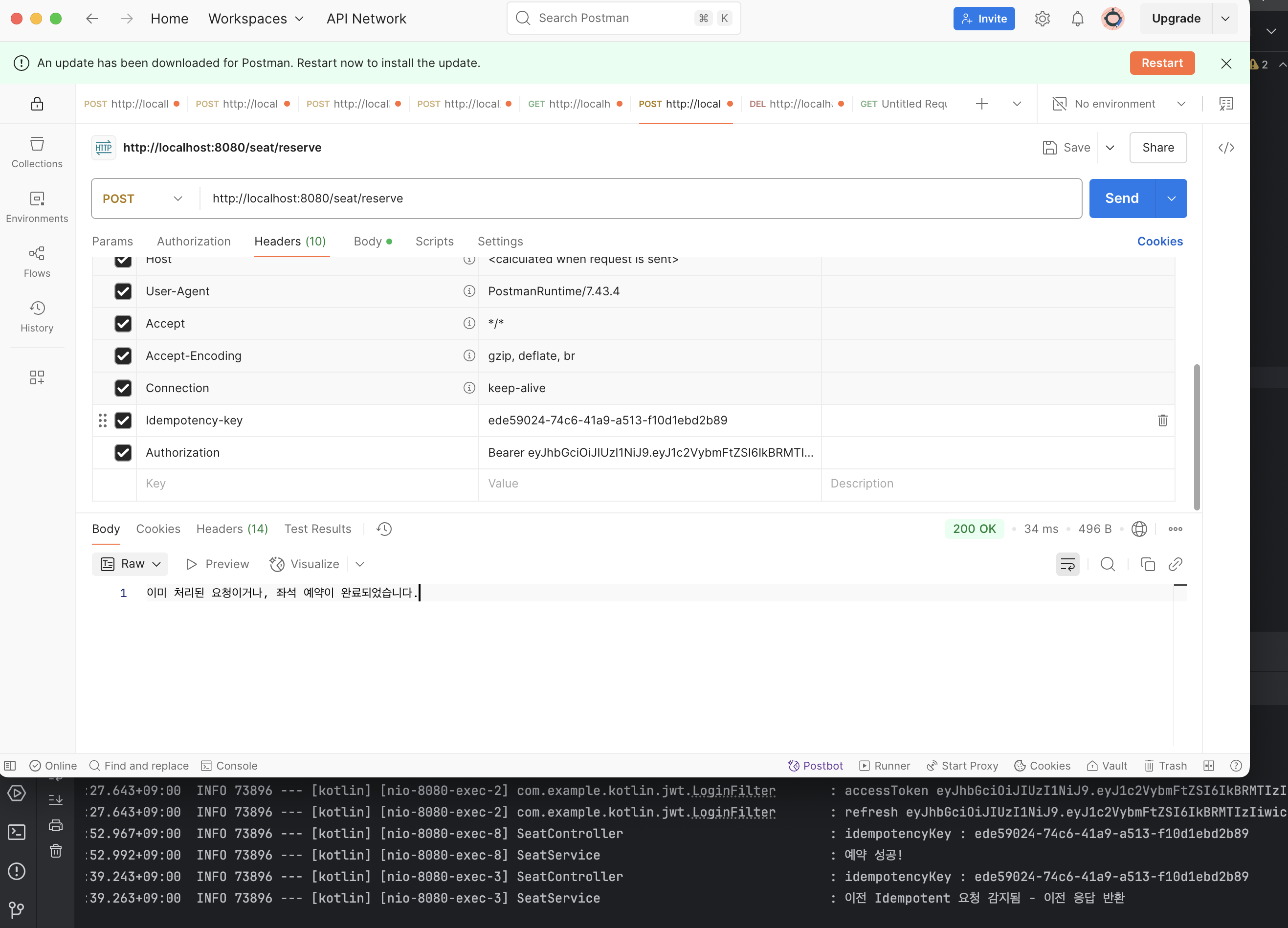Open the History sidebar panel
Screen dimensions: 1288x928
pos(37,316)
